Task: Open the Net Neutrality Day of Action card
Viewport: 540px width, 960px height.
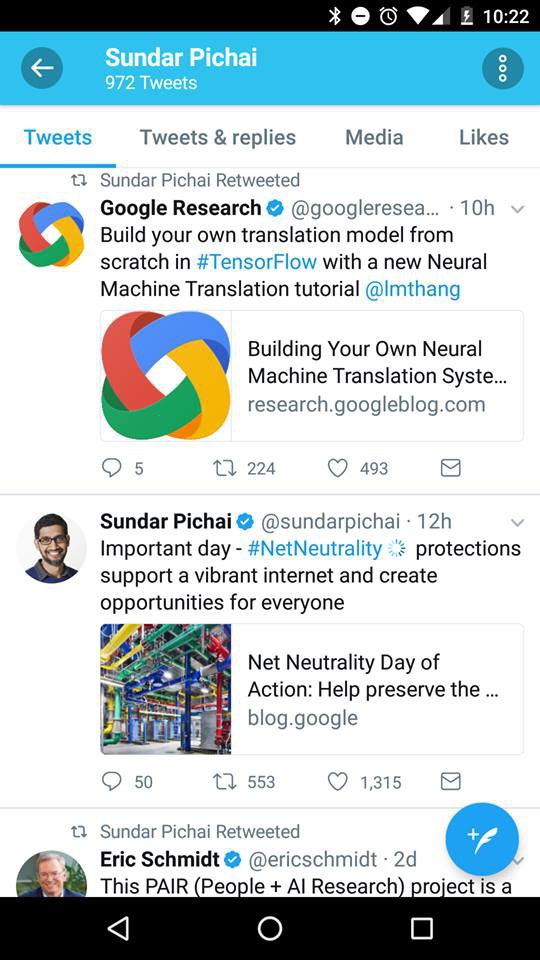Action: point(312,689)
